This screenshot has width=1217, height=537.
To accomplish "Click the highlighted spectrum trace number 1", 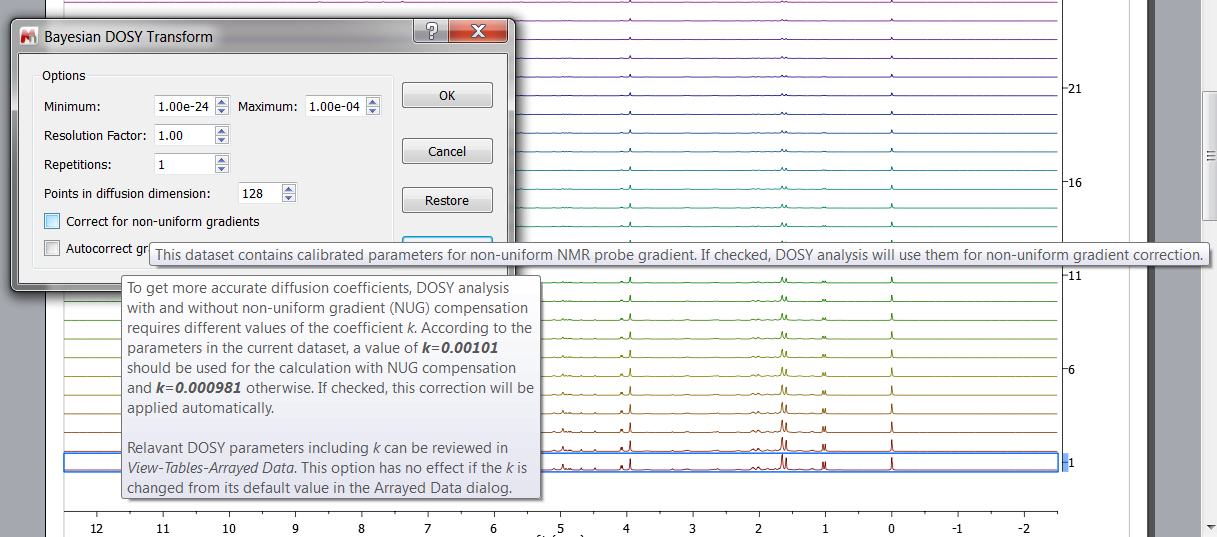I will [560, 462].
